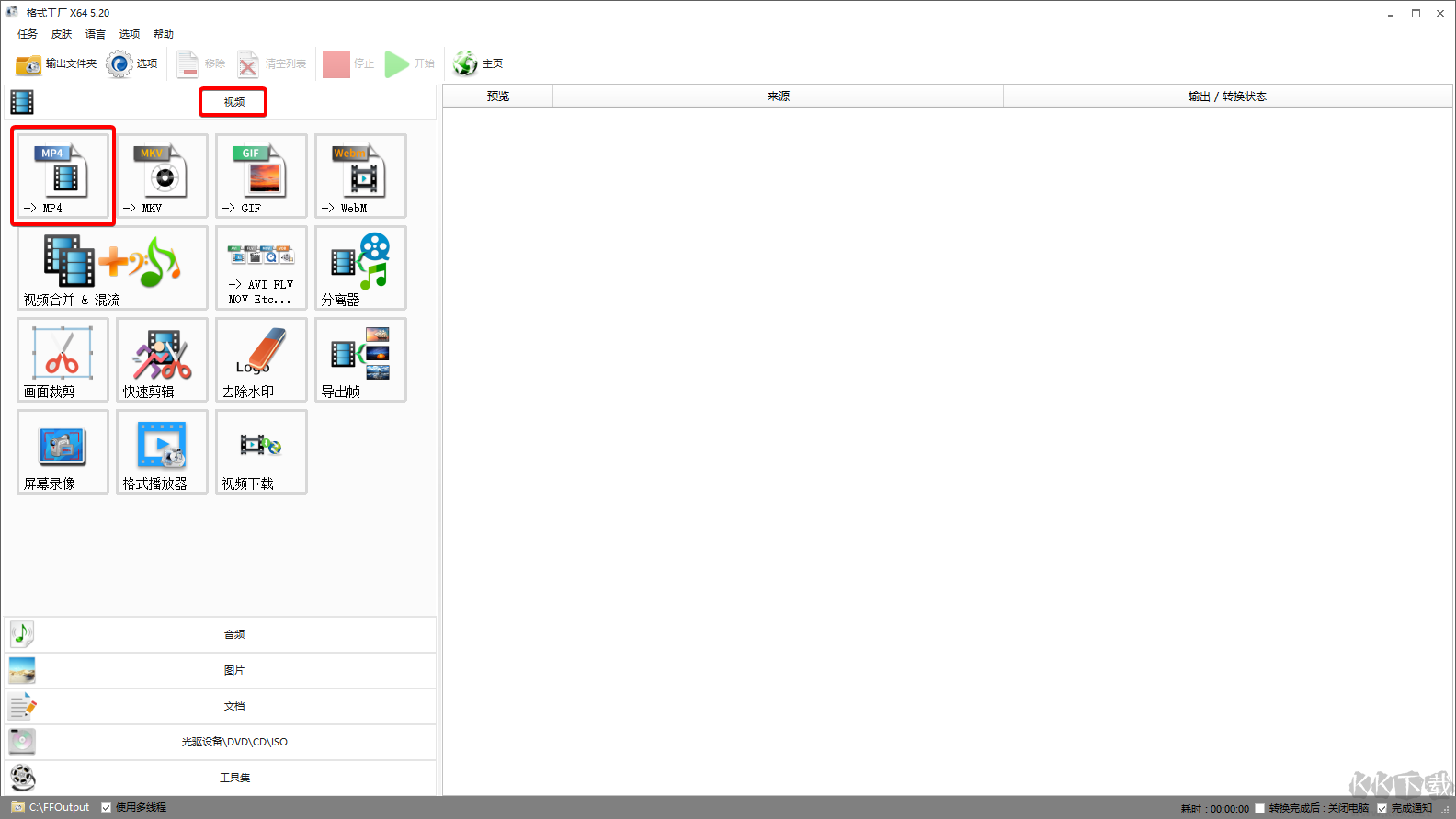Screen dimensions: 1456x819
Task: Expand the 音频 section
Action: [221, 634]
